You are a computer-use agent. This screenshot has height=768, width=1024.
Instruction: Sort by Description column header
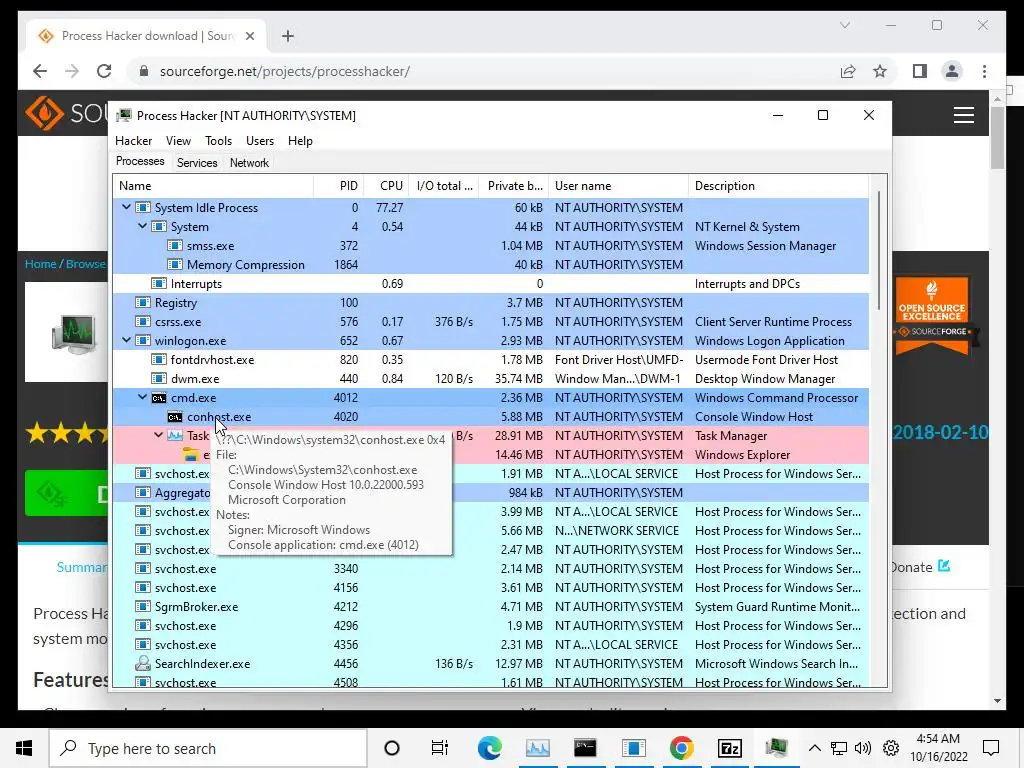coord(778,185)
